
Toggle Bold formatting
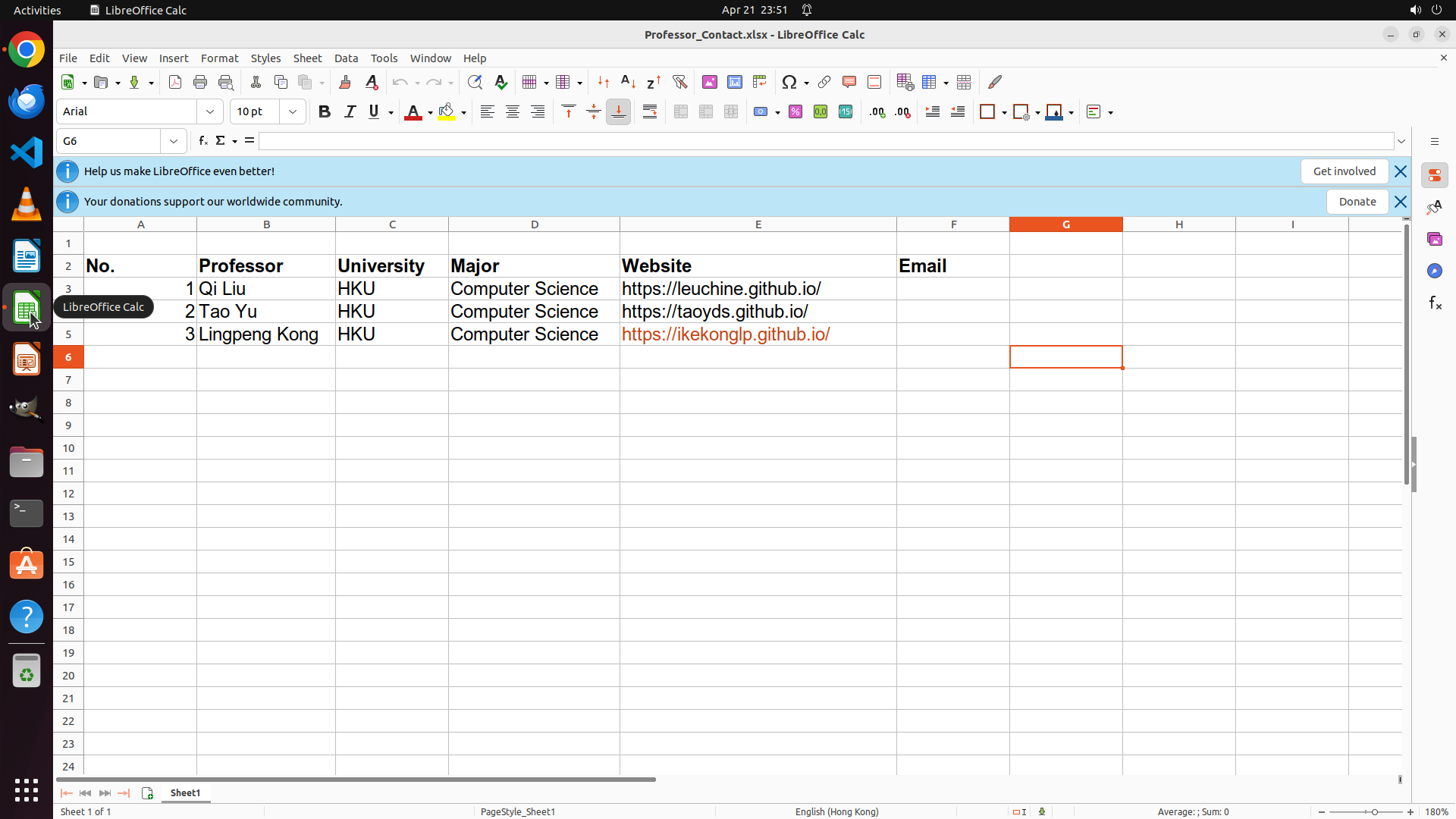[x=325, y=112]
